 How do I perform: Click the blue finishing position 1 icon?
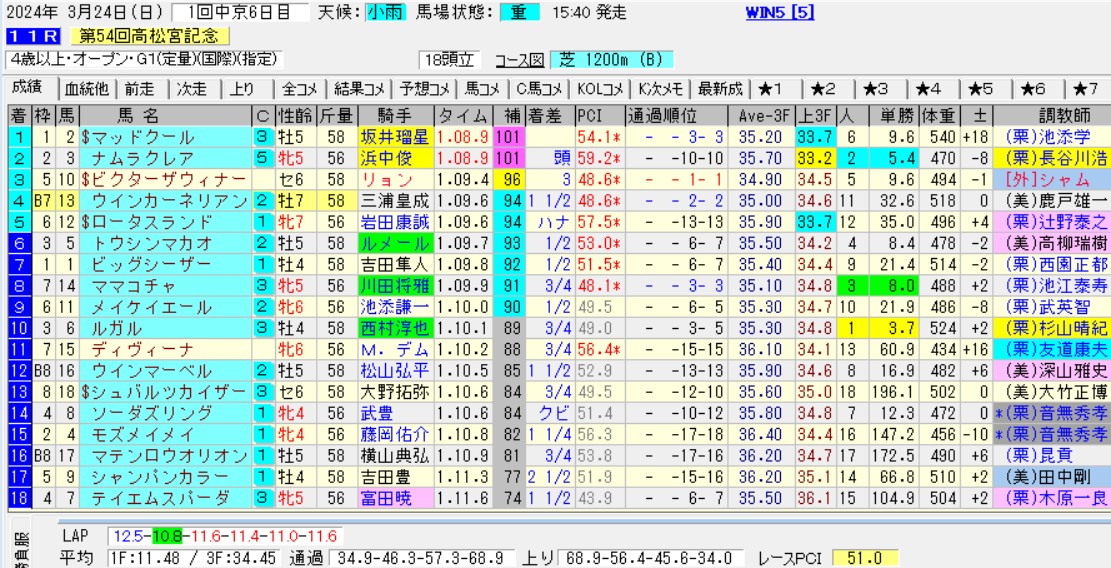coord(18,136)
